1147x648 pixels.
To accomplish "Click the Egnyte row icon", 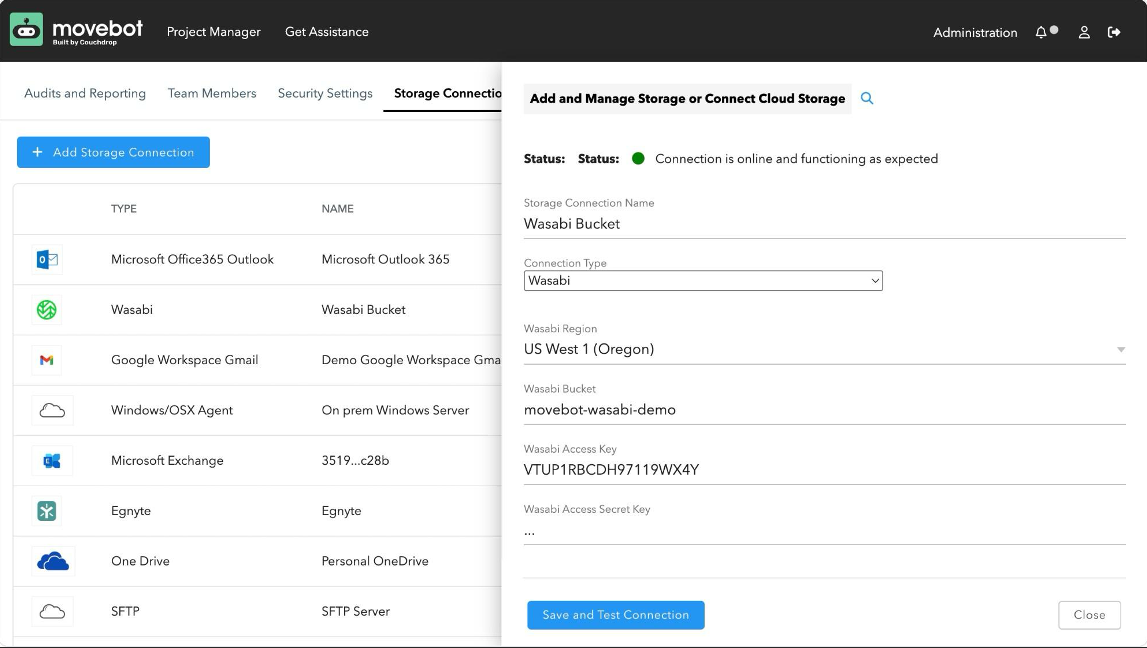I will pos(47,511).
